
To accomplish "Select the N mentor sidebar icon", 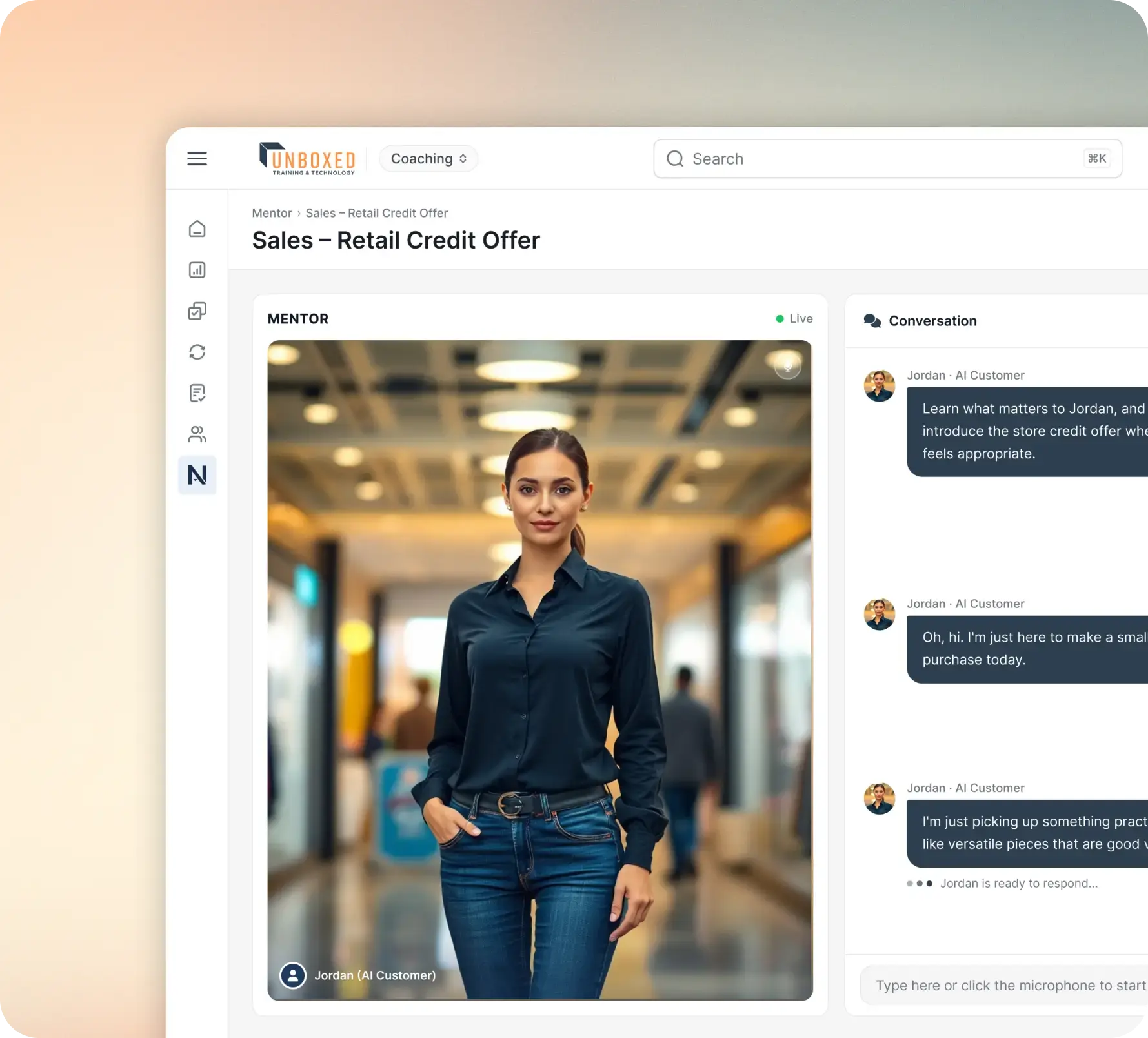I will [197, 475].
